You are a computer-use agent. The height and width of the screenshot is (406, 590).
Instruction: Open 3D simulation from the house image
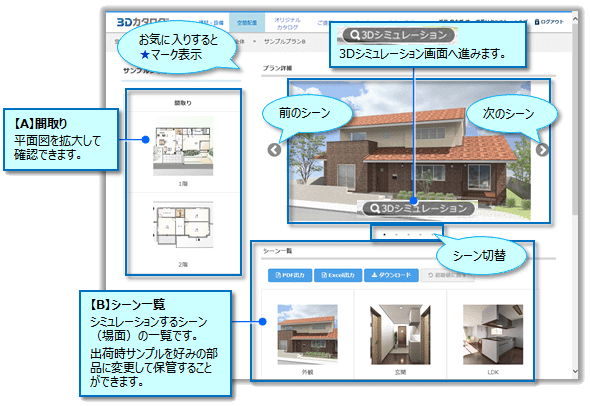click(418, 208)
